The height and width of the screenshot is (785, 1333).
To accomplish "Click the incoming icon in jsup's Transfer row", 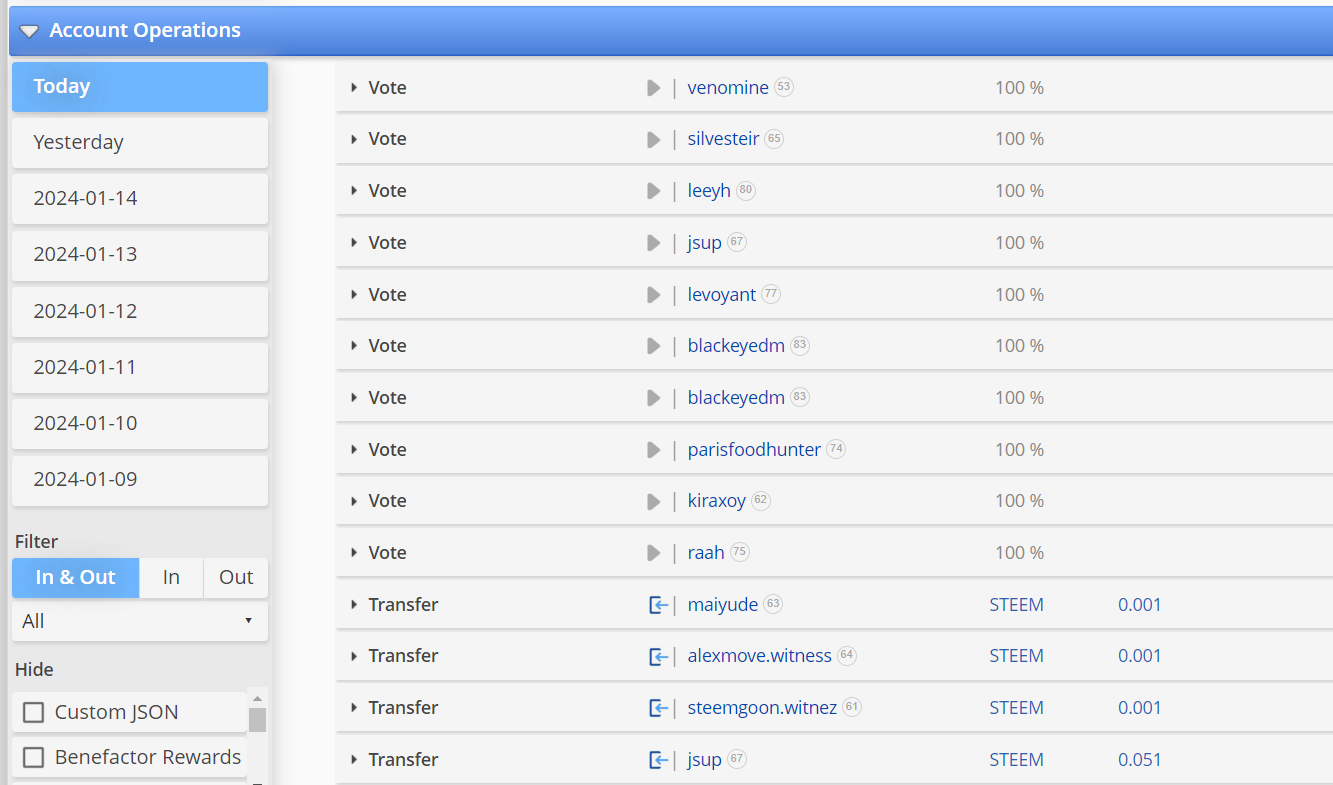I will tap(658, 760).
